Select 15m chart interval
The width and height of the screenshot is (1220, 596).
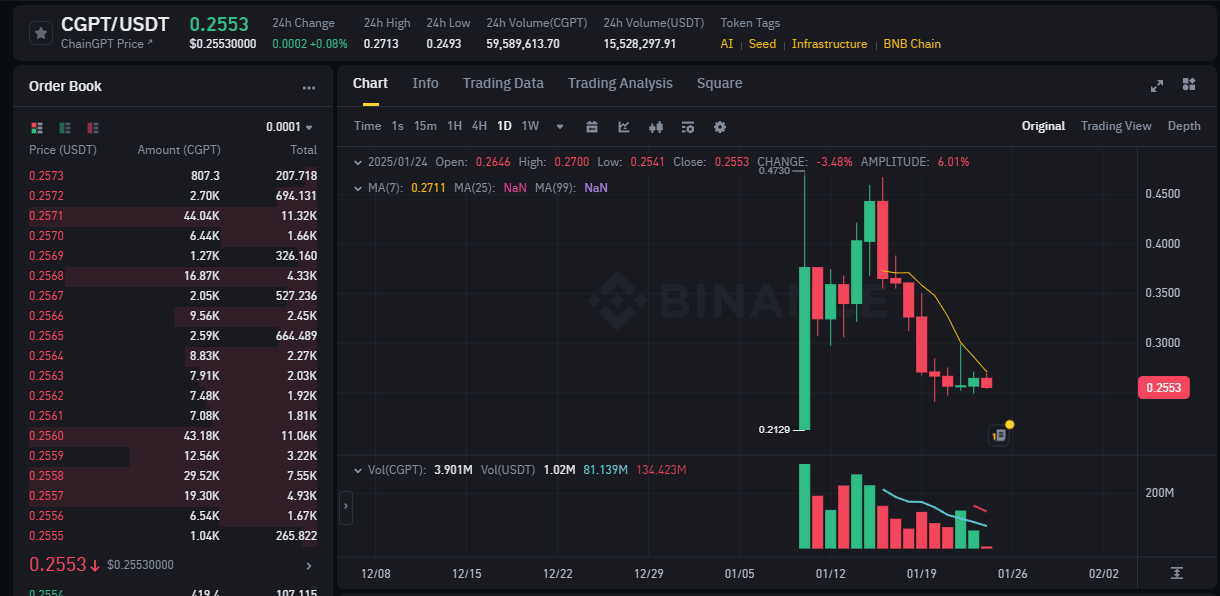pyautogui.click(x=425, y=126)
